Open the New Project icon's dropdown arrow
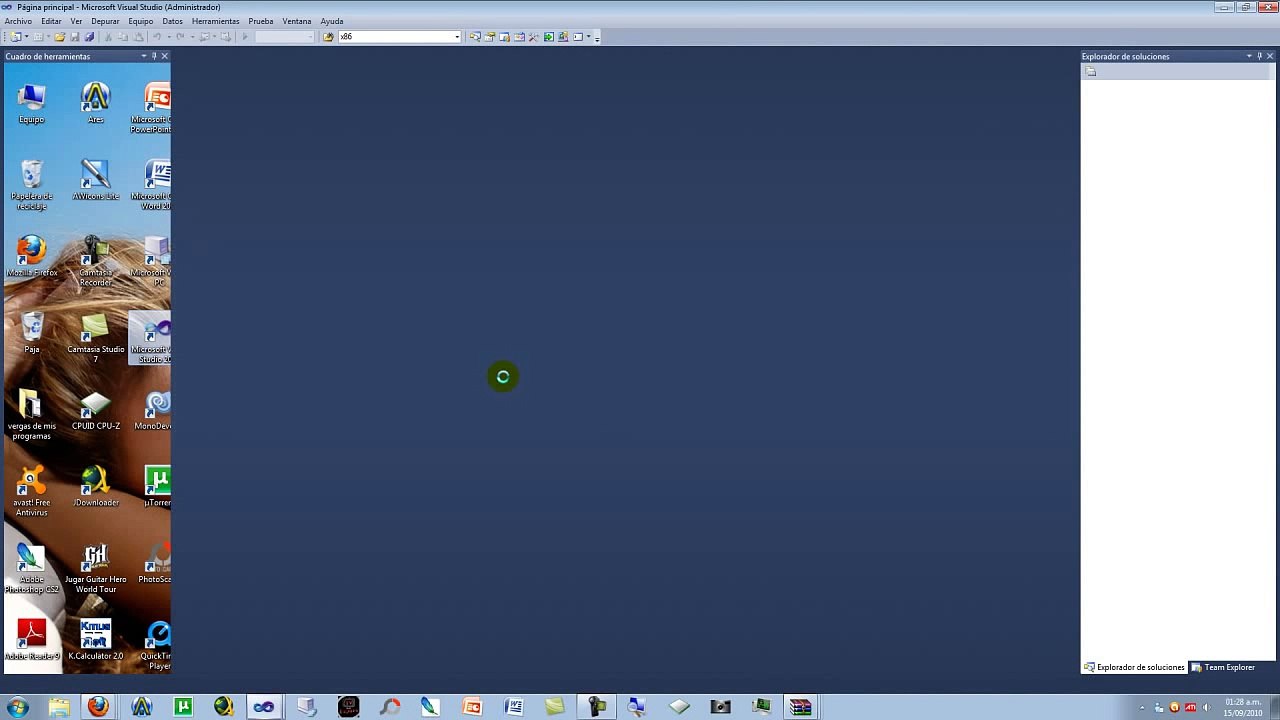This screenshot has width=1280, height=720. [x=27, y=36]
